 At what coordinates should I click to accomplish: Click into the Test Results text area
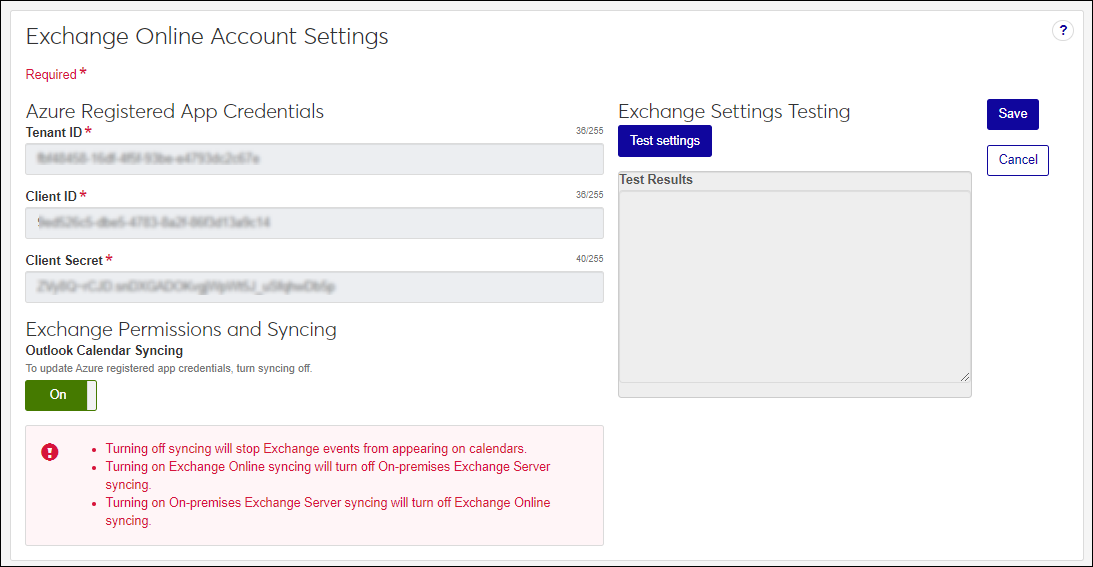tap(794, 285)
